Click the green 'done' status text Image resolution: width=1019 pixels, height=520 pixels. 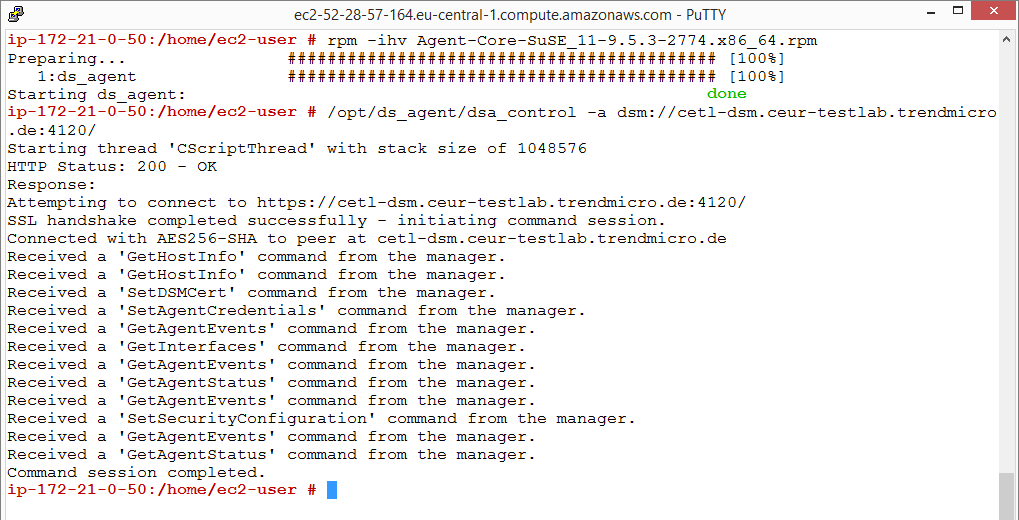726,95
